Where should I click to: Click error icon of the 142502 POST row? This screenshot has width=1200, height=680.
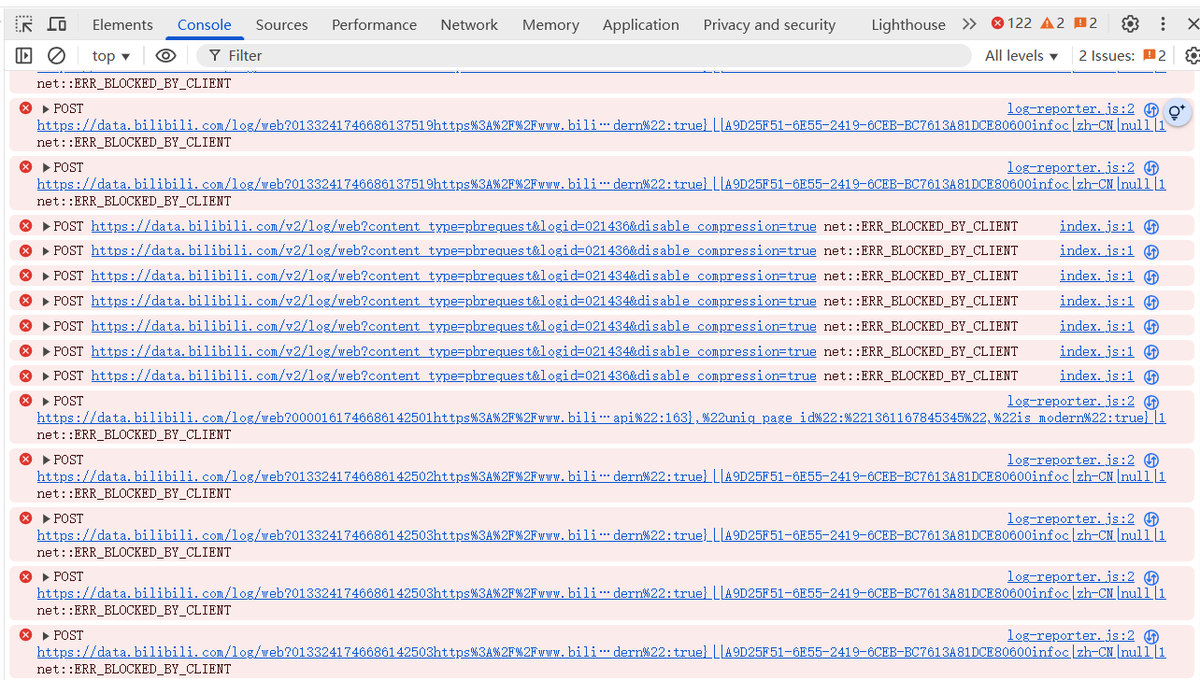[x=26, y=460]
